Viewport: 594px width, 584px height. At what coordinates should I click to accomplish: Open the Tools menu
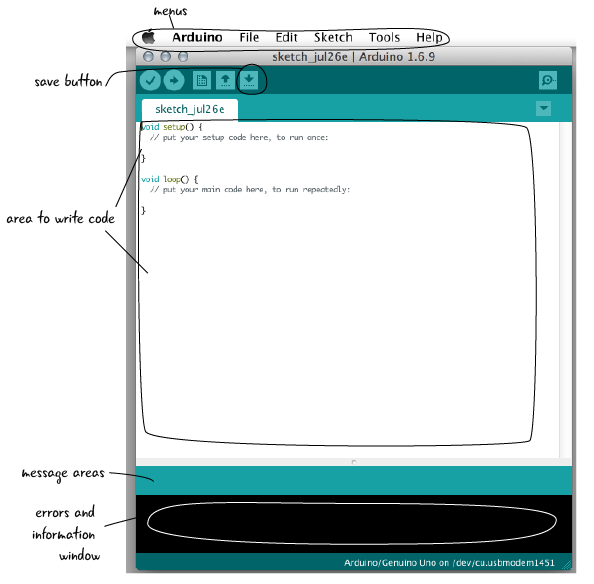pos(385,37)
